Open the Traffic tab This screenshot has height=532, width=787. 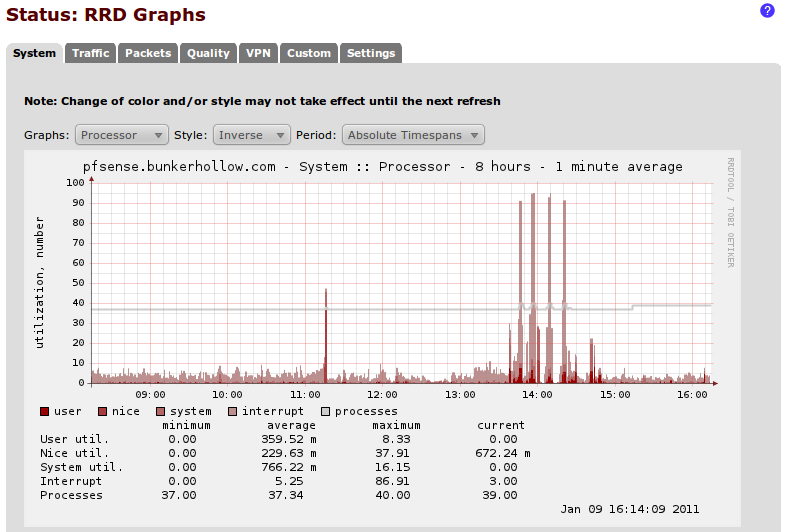click(x=91, y=53)
